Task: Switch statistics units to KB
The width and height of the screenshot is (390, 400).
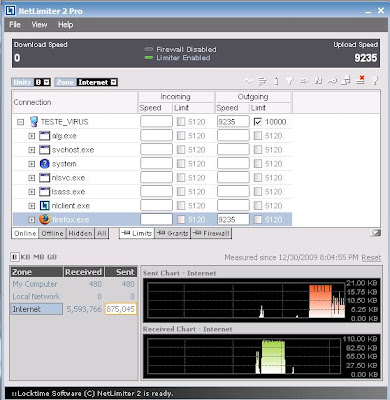Action: click(25, 257)
